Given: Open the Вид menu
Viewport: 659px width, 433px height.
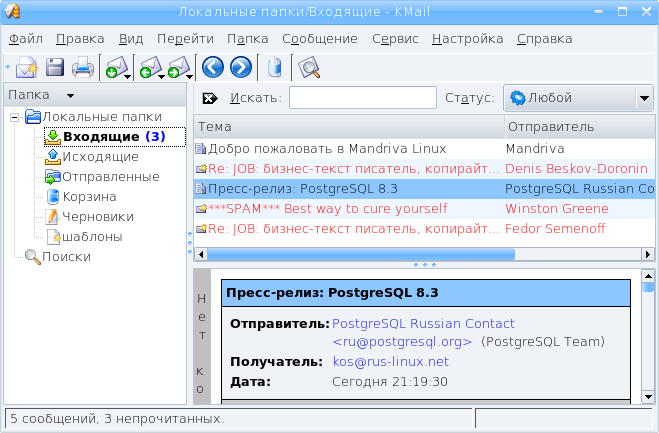Looking at the screenshot, I should coord(131,39).
